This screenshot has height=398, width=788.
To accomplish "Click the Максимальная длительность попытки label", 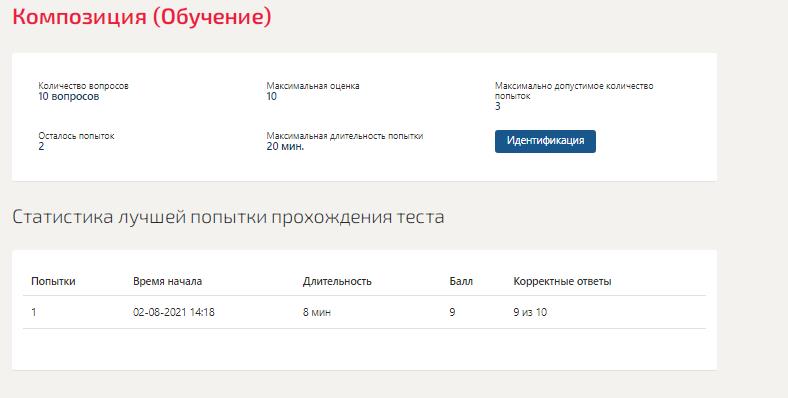I will click(345, 136).
